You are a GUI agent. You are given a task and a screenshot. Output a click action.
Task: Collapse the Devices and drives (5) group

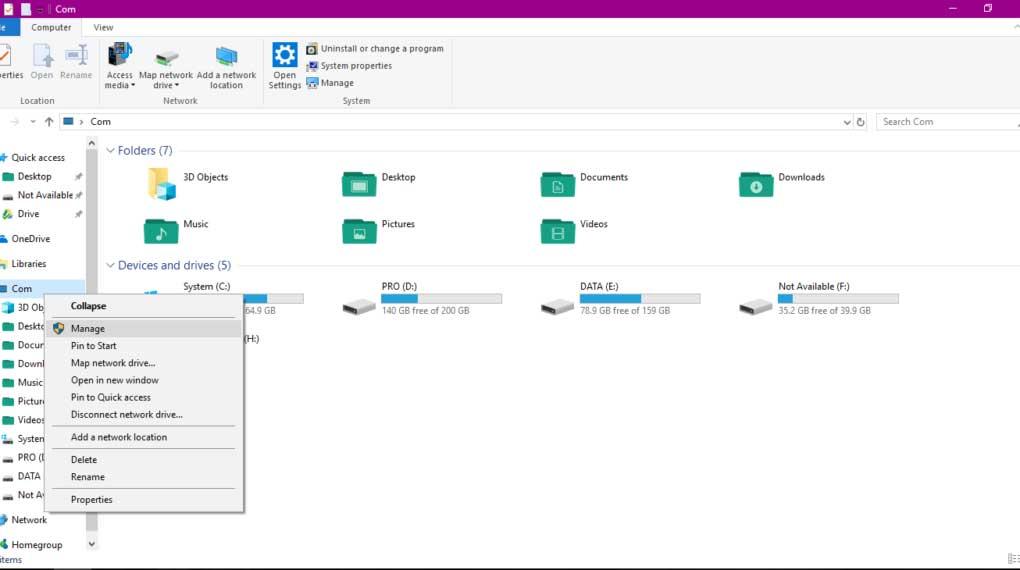[x=111, y=265]
